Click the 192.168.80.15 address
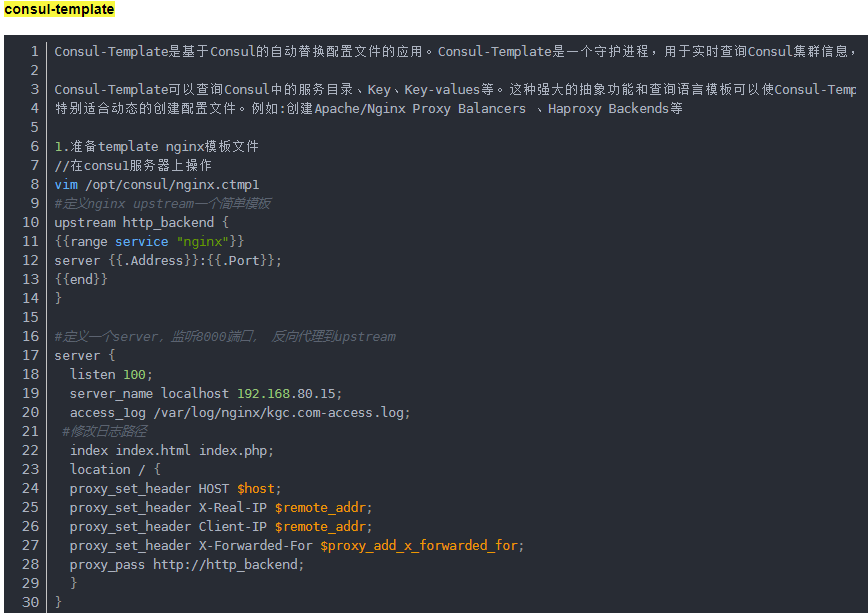The width and height of the screenshot is (868, 613). point(286,394)
